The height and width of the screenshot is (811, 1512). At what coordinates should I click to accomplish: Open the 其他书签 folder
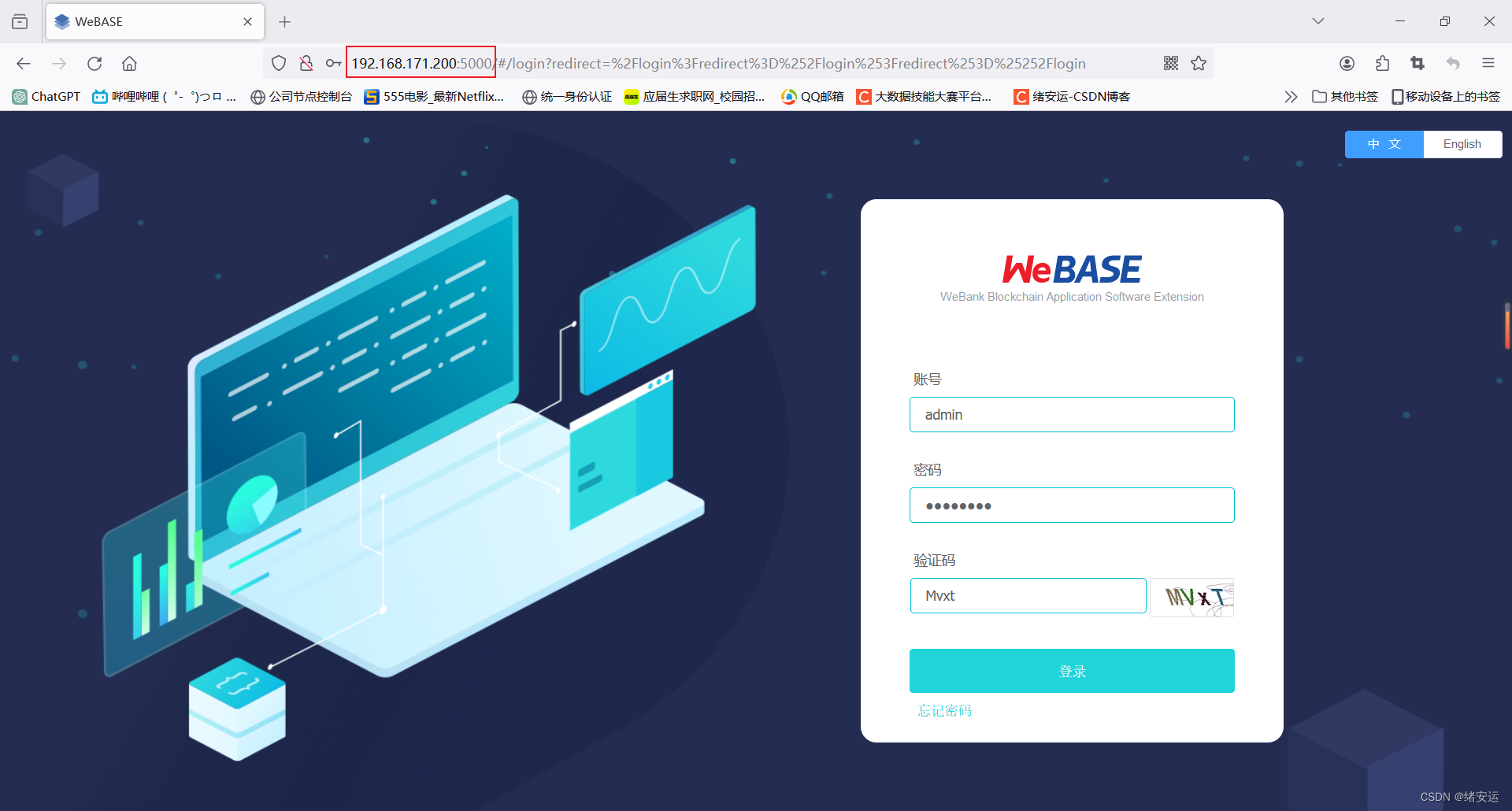[1345, 97]
